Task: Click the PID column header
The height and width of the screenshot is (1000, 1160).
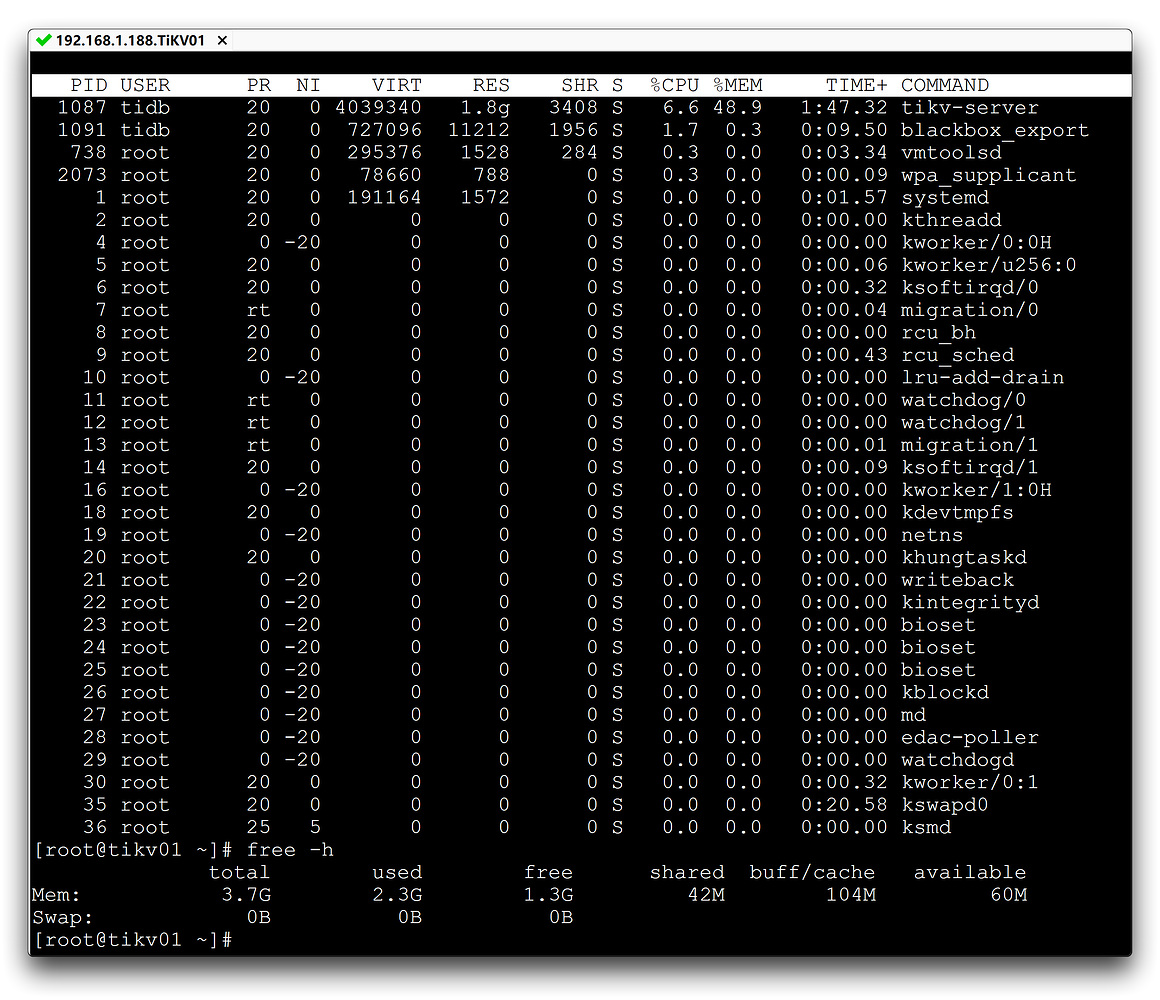Action: point(89,85)
